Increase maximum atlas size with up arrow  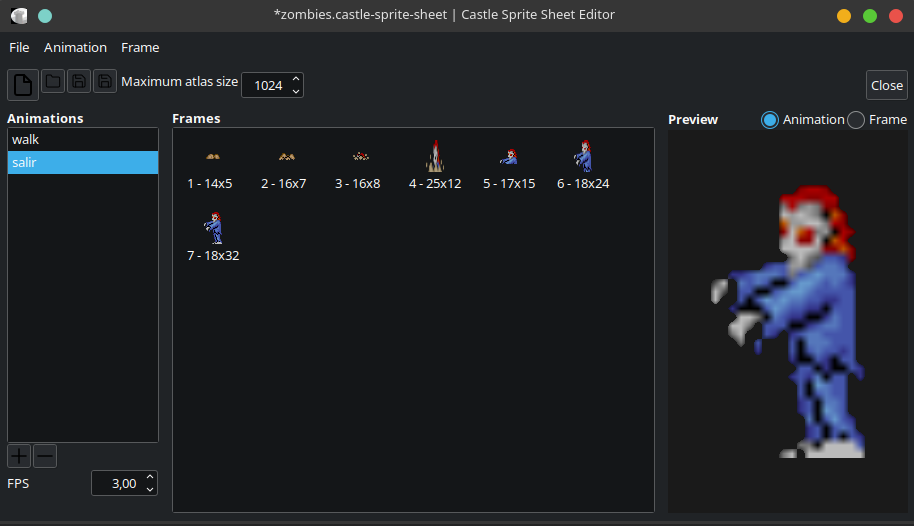pos(295,79)
